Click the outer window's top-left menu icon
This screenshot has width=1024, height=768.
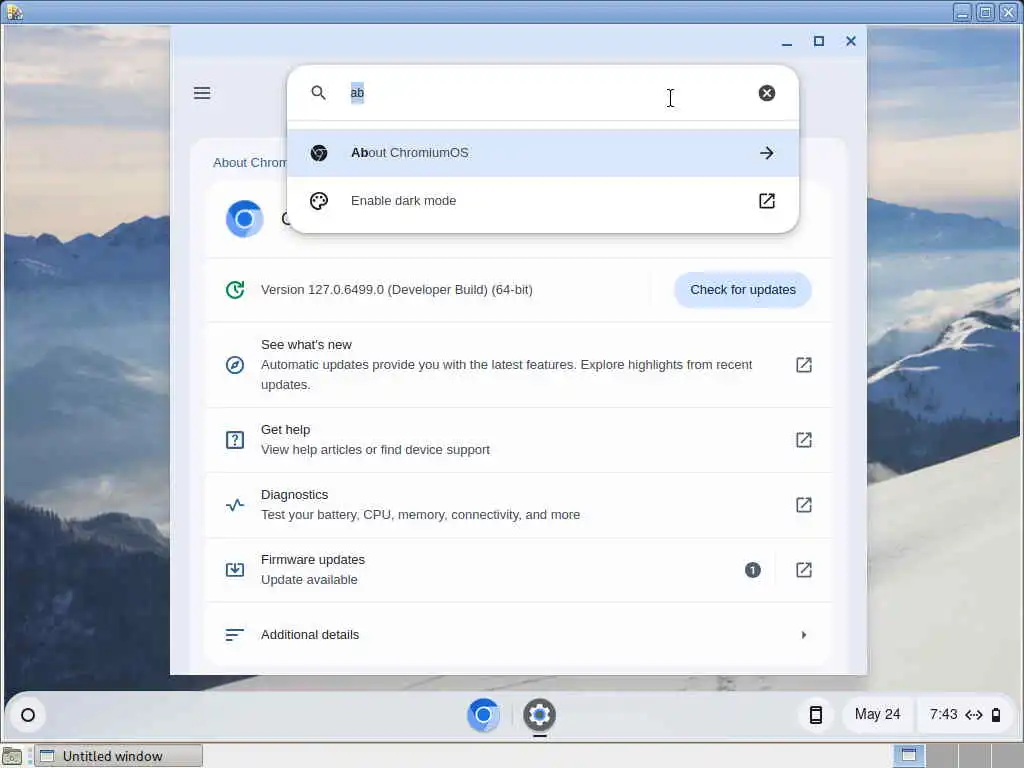click(x=14, y=12)
